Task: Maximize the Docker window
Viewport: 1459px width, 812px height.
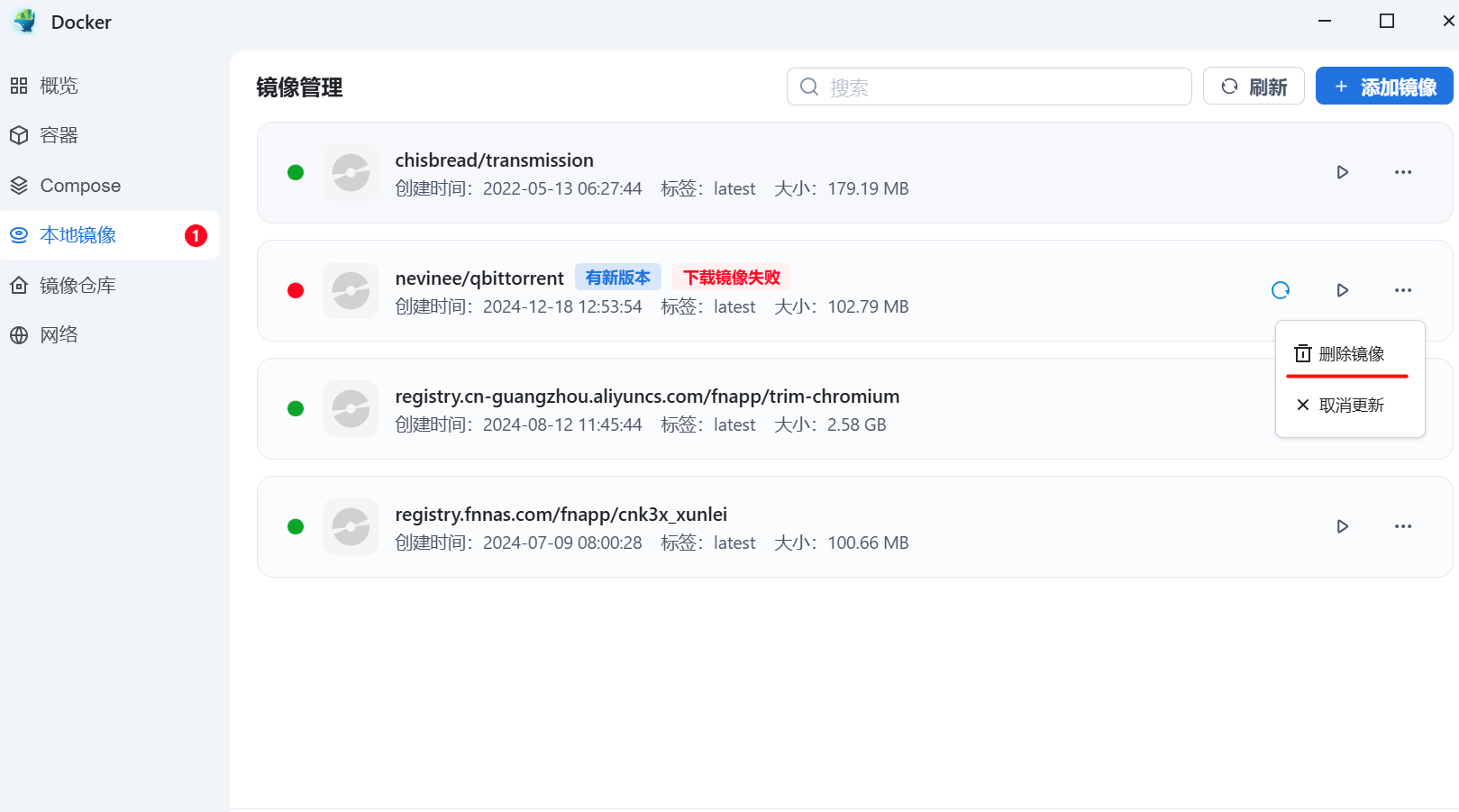Action: coord(1387,21)
